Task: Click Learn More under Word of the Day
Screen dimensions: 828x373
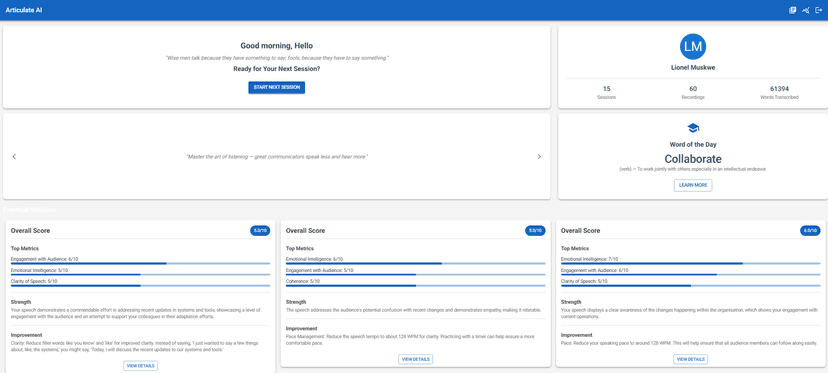Action: click(693, 185)
